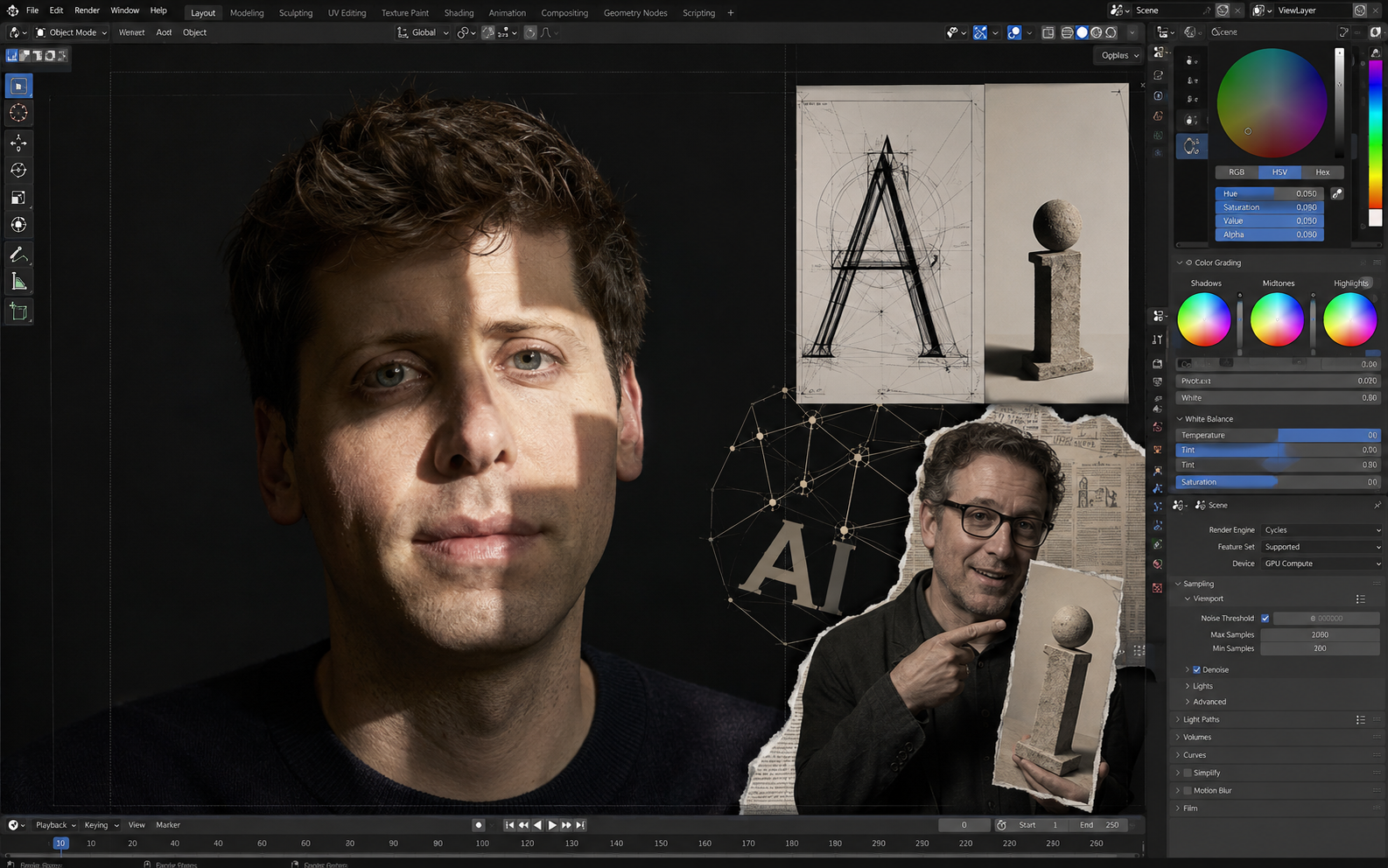Open the Marker menu in the timeline
Viewport: 1388px width, 868px height.
coord(168,825)
